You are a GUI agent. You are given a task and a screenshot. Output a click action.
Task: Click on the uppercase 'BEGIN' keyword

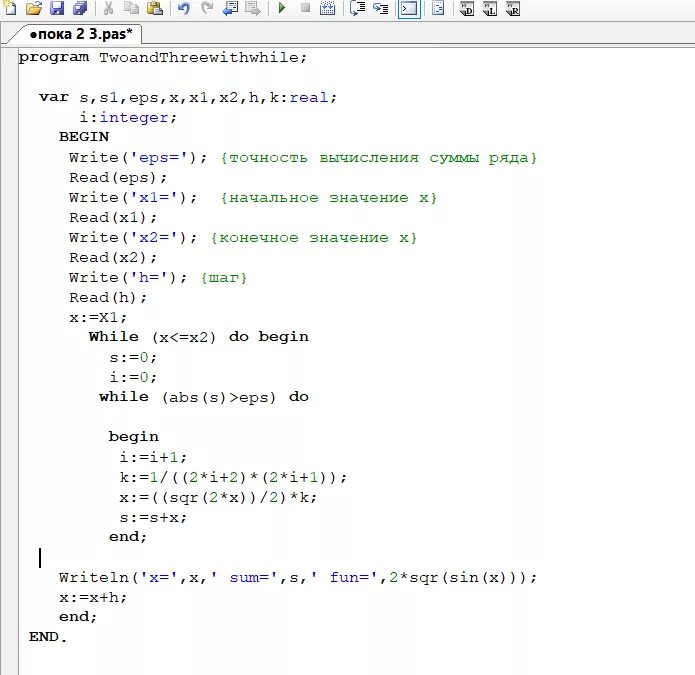(x=84, y=137)
